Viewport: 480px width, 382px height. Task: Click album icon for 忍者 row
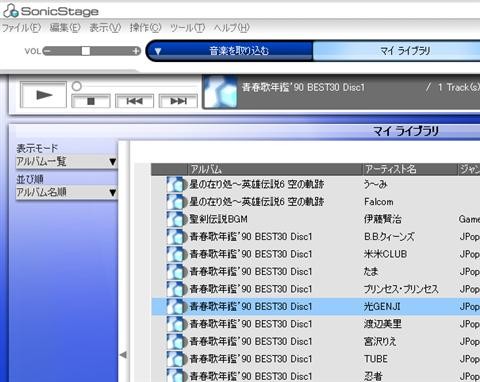click(175, 375)
